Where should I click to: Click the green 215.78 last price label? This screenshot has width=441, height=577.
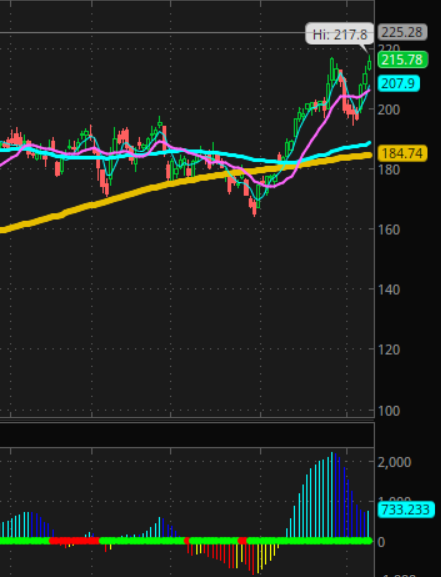(x=402, y=60)
